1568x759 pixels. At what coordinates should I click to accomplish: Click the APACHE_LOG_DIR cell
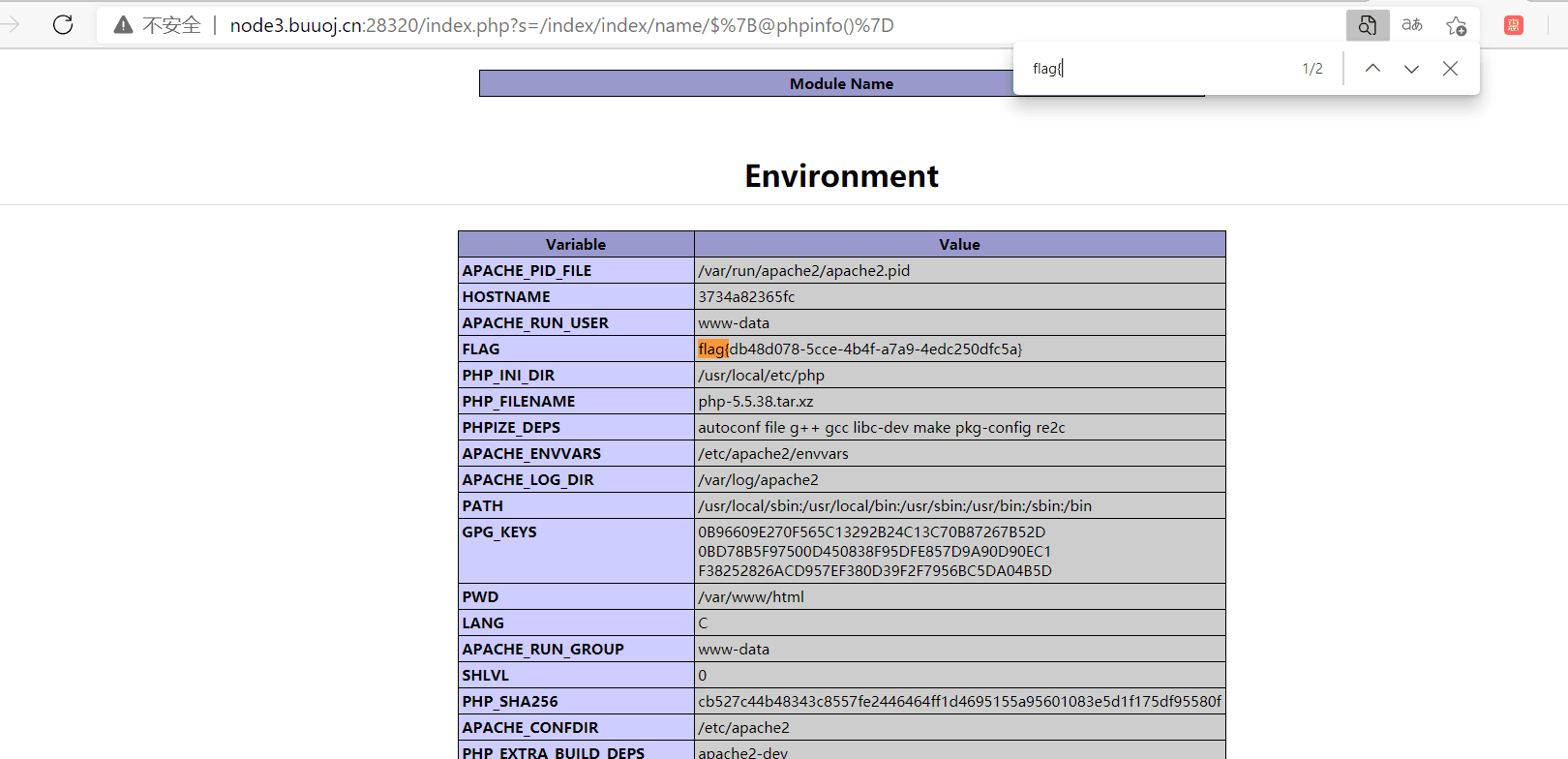click(576, 479)
